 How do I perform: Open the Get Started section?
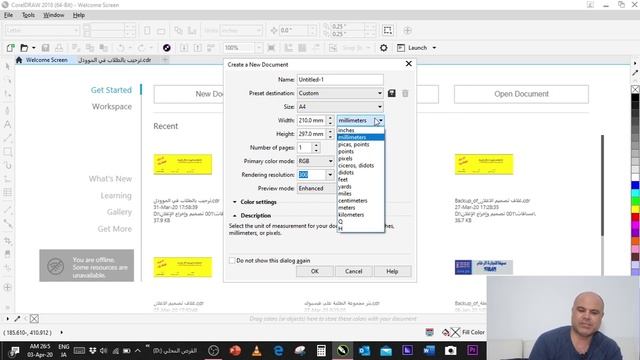pos(111,90)
